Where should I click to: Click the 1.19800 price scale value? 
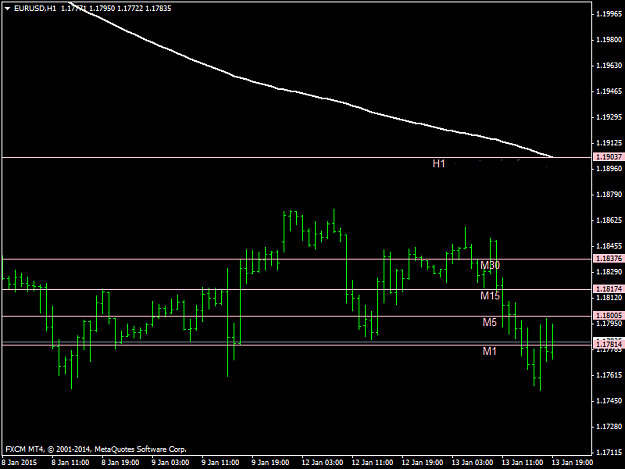[609, 40]
